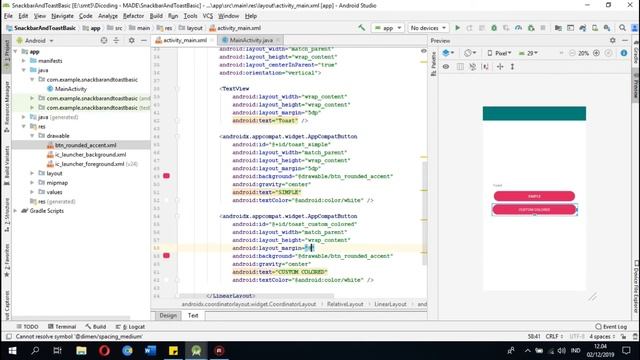640x360 pixels.
Task: Open the Logcat tool window
Action: click(130, 327)
